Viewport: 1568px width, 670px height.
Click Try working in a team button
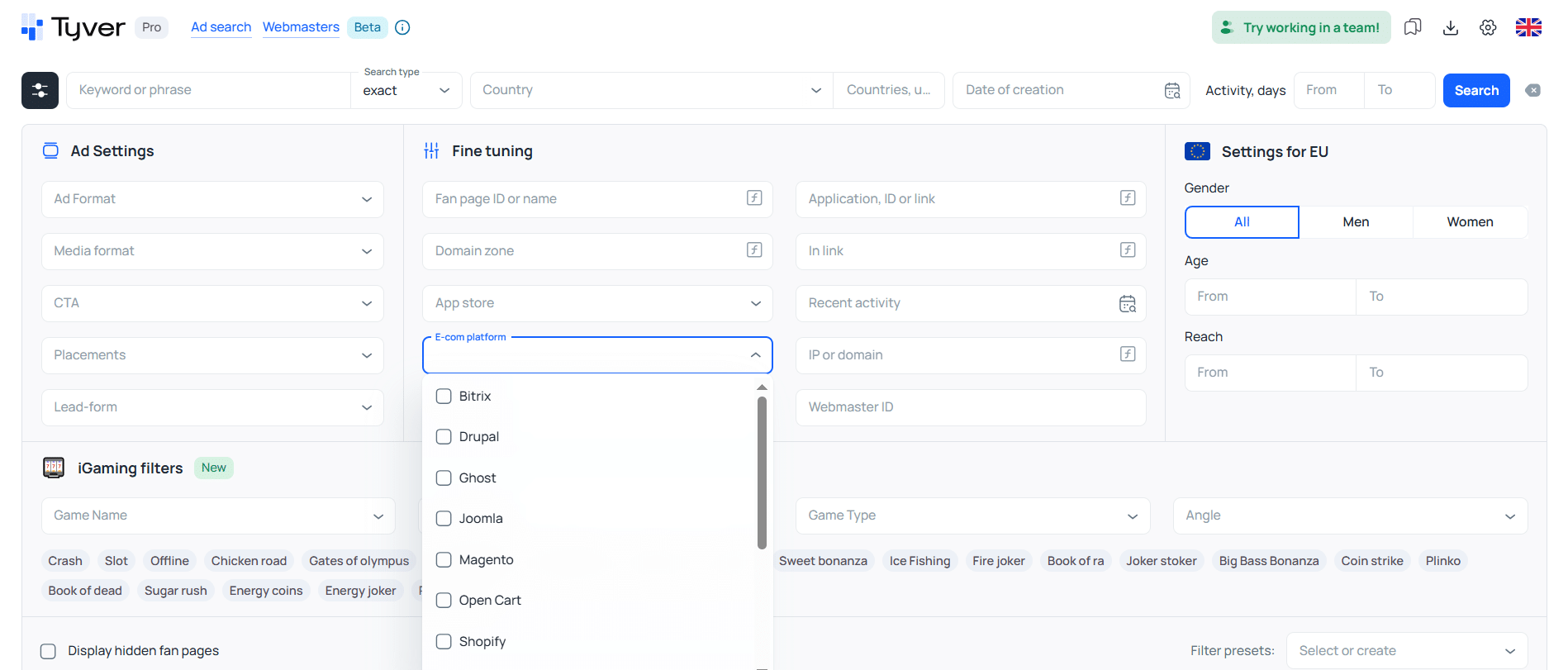coord(1301,27)
